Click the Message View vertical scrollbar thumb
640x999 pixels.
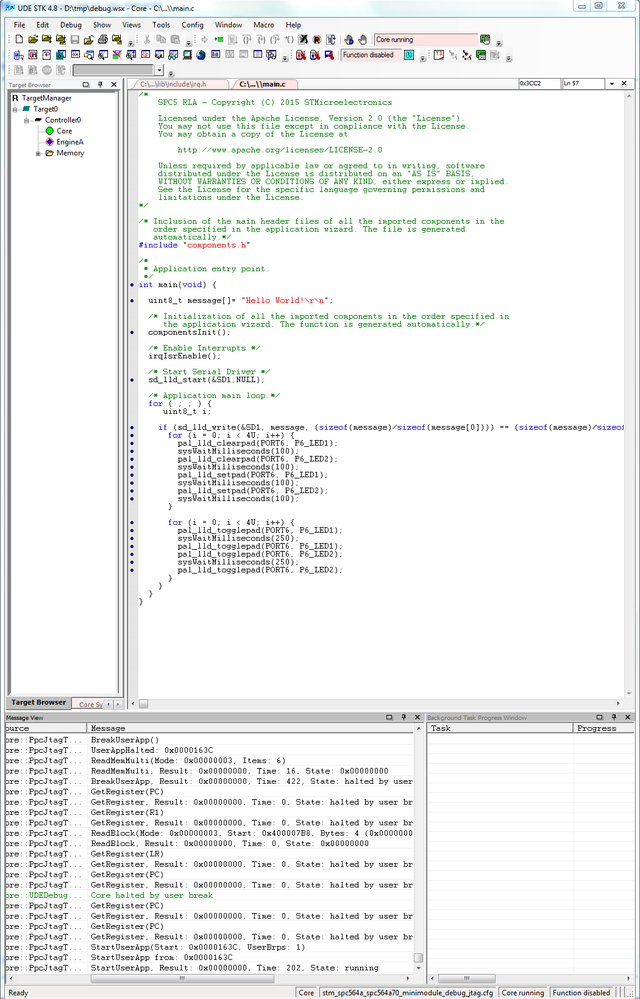(x=418, y=958)
